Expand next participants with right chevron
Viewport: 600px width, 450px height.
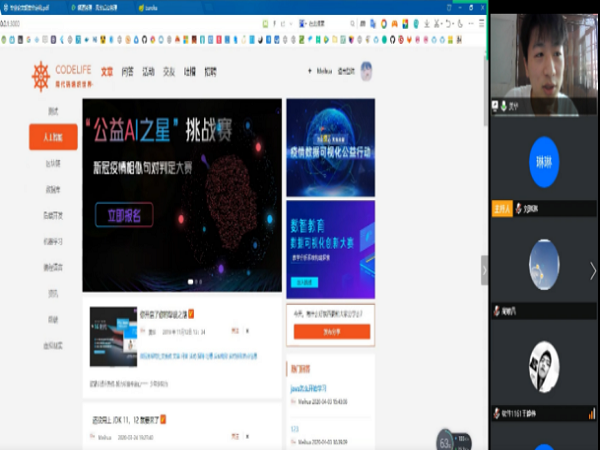pos(592,270)
